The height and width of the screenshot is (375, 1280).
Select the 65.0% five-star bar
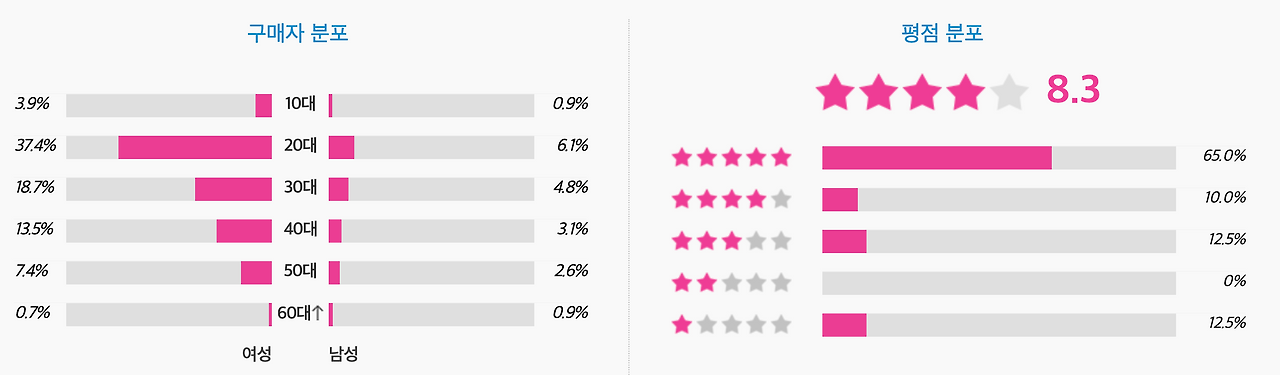pyautogui.click(x=999, y=157)
